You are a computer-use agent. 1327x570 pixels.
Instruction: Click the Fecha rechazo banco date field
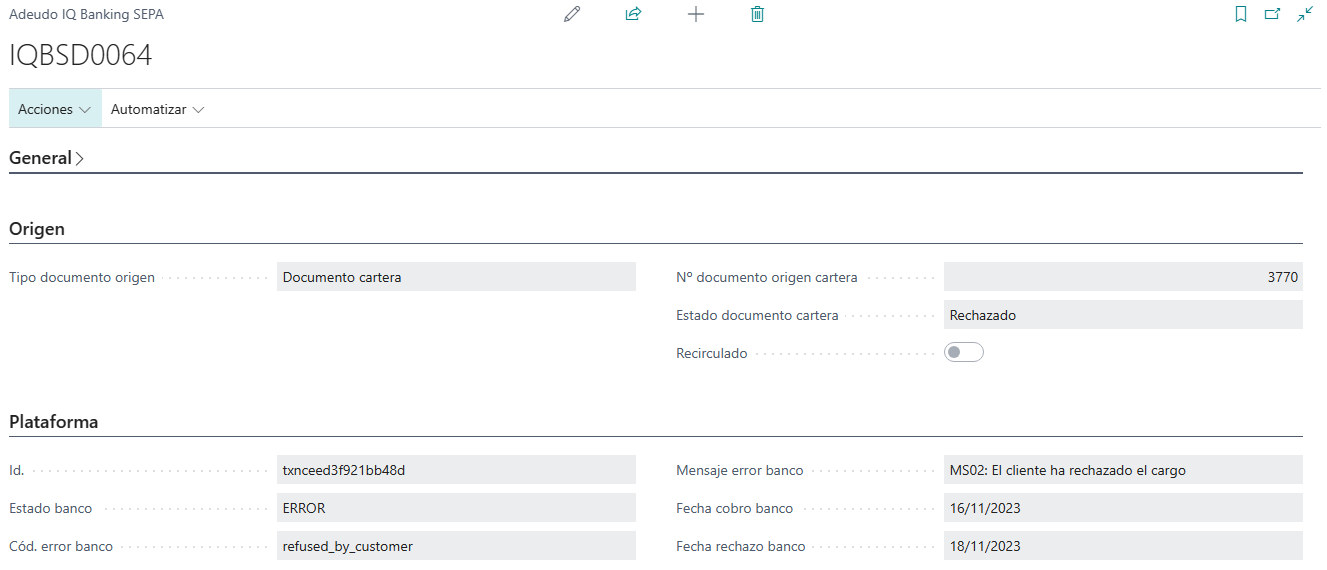click(1122, 546)
